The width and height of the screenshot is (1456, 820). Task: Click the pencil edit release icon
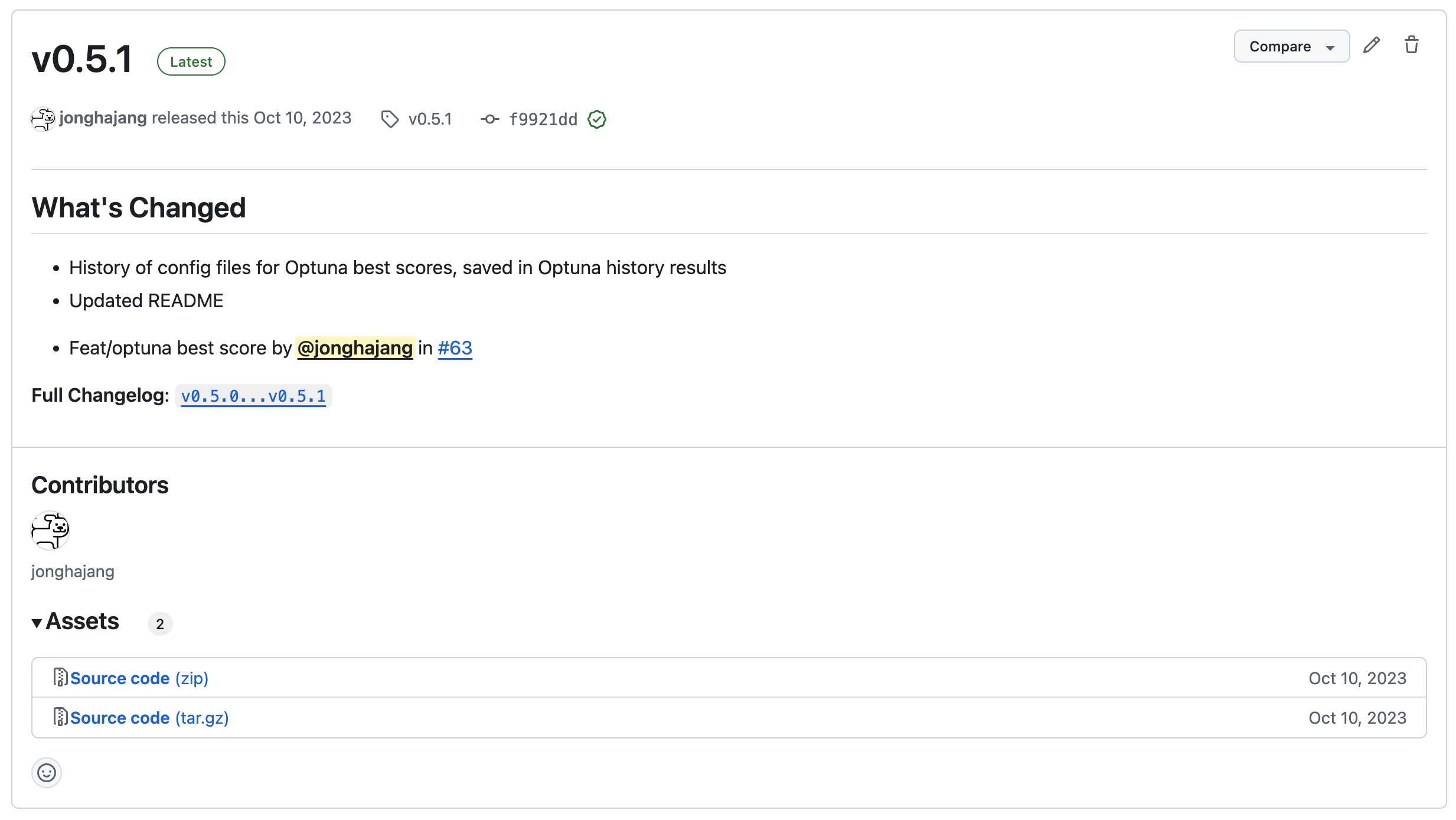1371,45
